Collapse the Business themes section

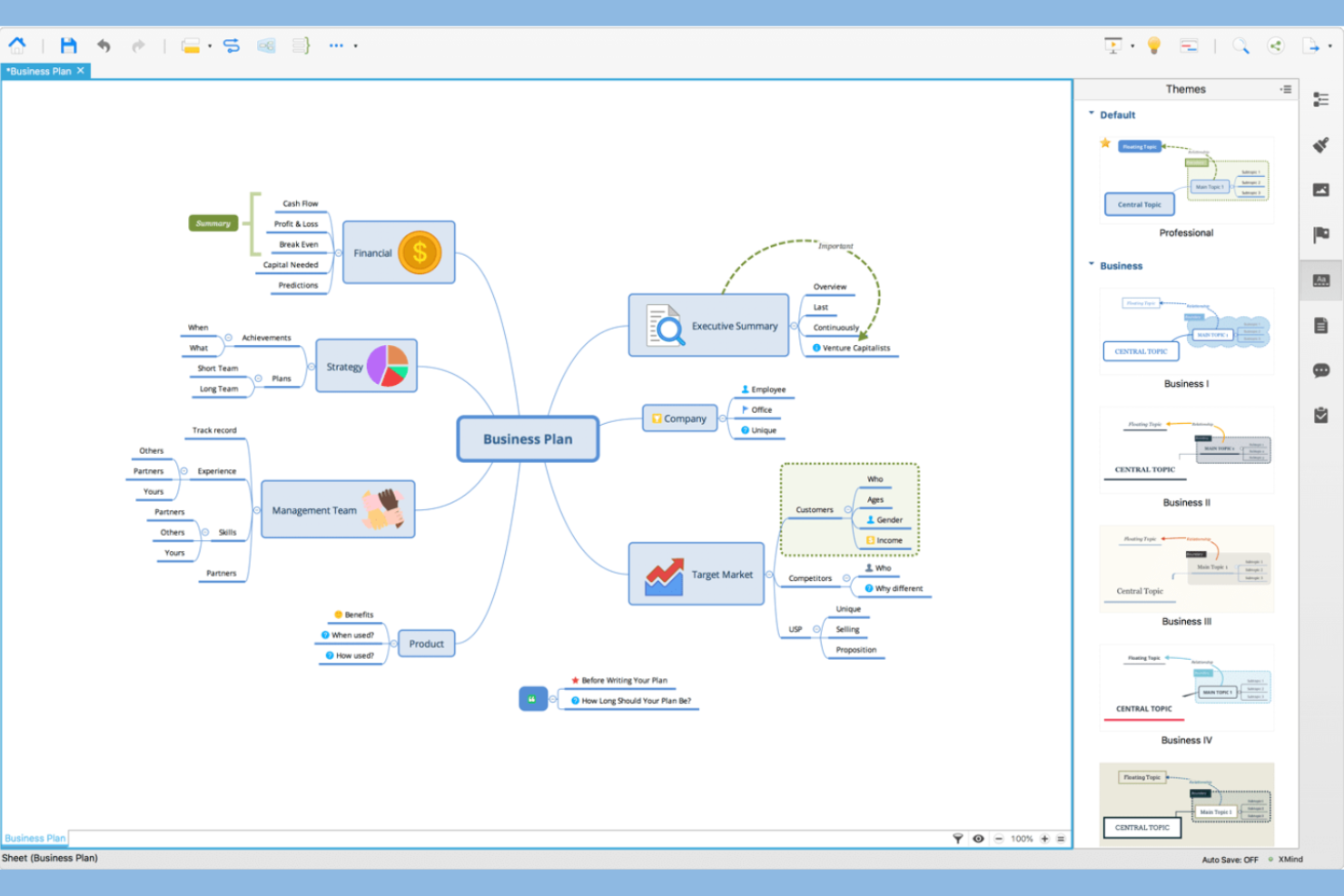[1092, 264]
